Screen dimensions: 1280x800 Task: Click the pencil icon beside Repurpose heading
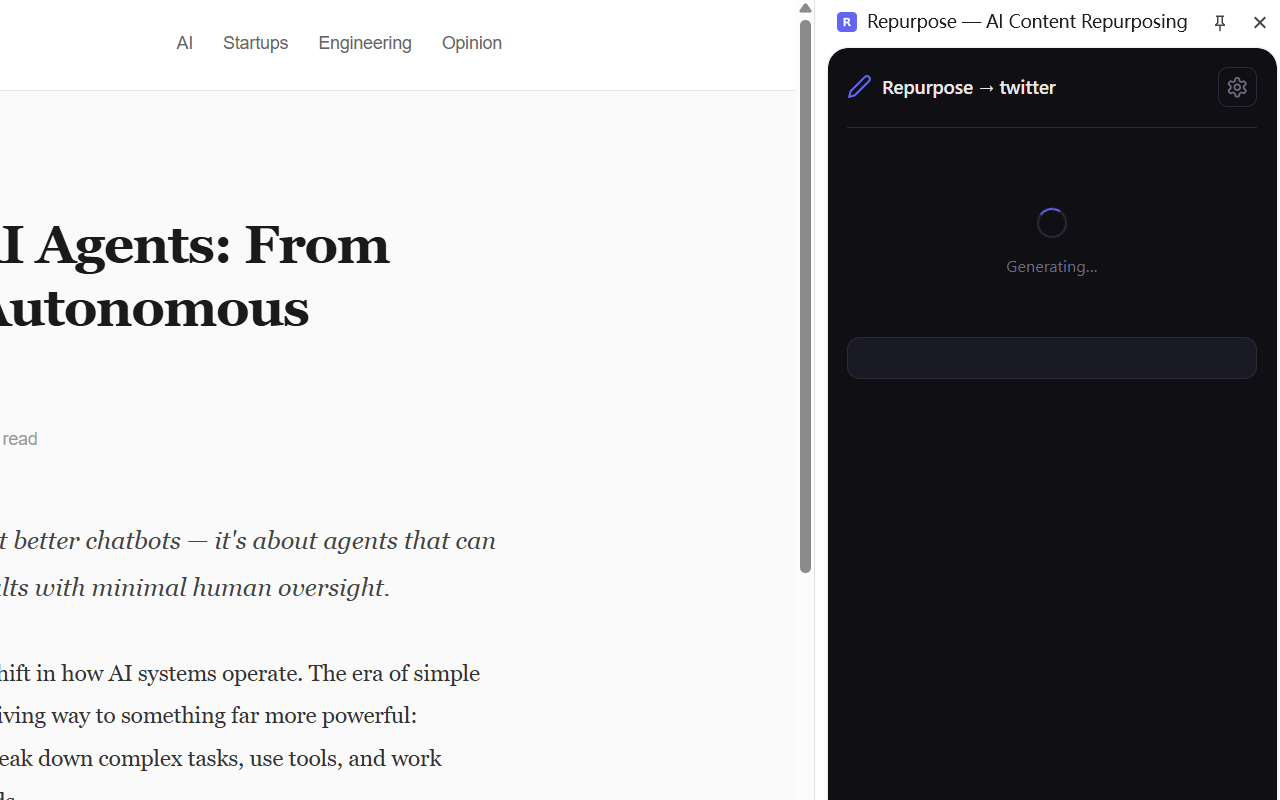click(x=859, y=87)
